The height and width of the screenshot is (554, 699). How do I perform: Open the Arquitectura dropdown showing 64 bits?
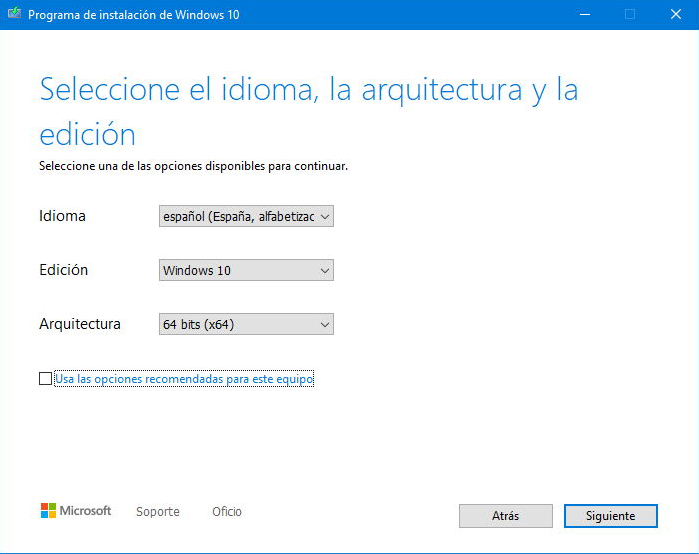point(246,324)
